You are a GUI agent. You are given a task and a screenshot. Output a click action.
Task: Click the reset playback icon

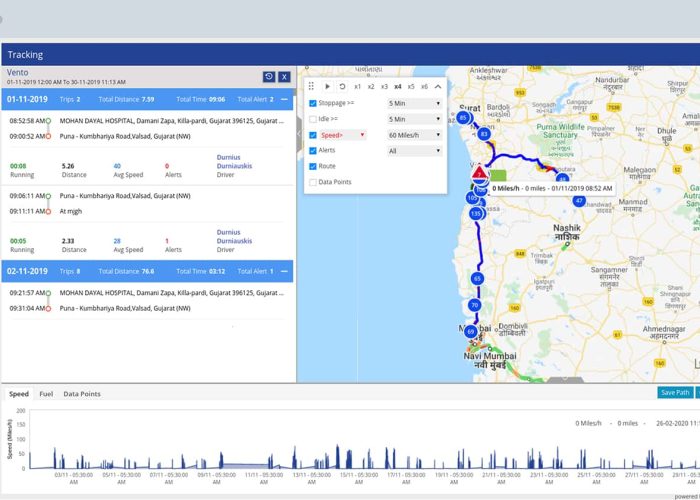pyautogui.click(x=342, y=87)
